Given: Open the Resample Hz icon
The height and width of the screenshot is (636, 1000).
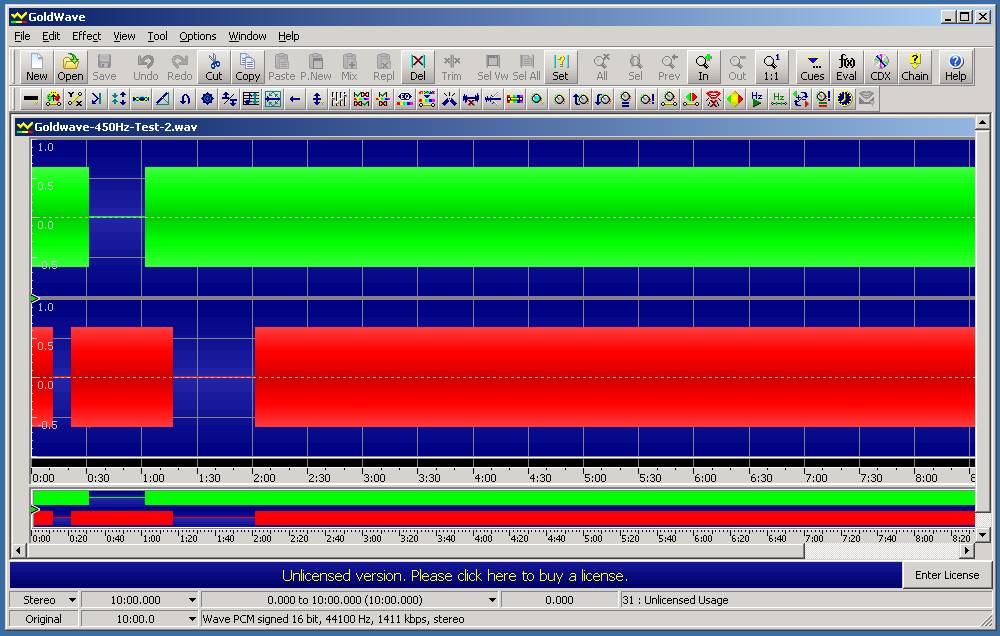Looking at the screenshot, I should [x=779, y=99].
